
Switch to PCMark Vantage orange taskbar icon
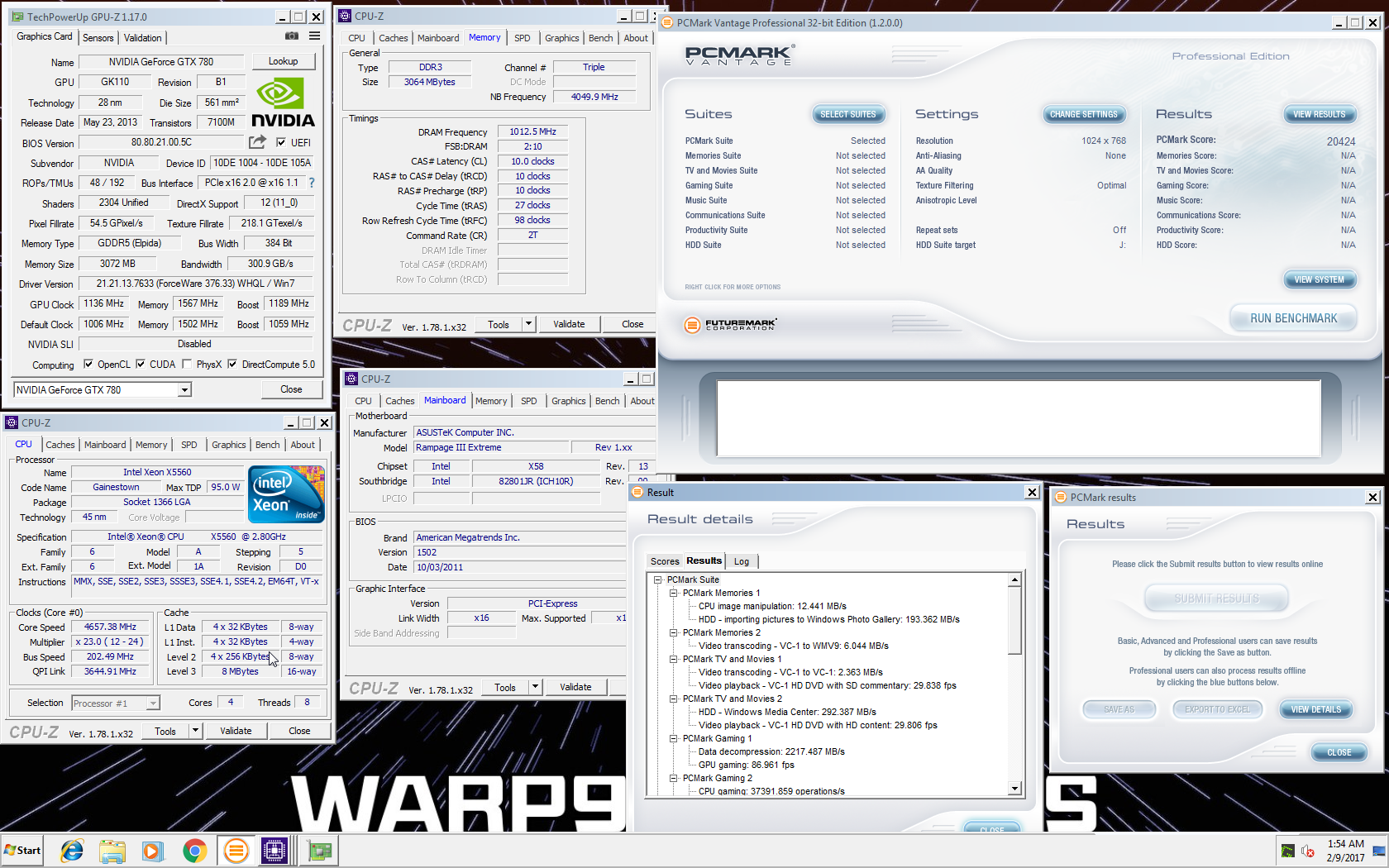point(236,850)
